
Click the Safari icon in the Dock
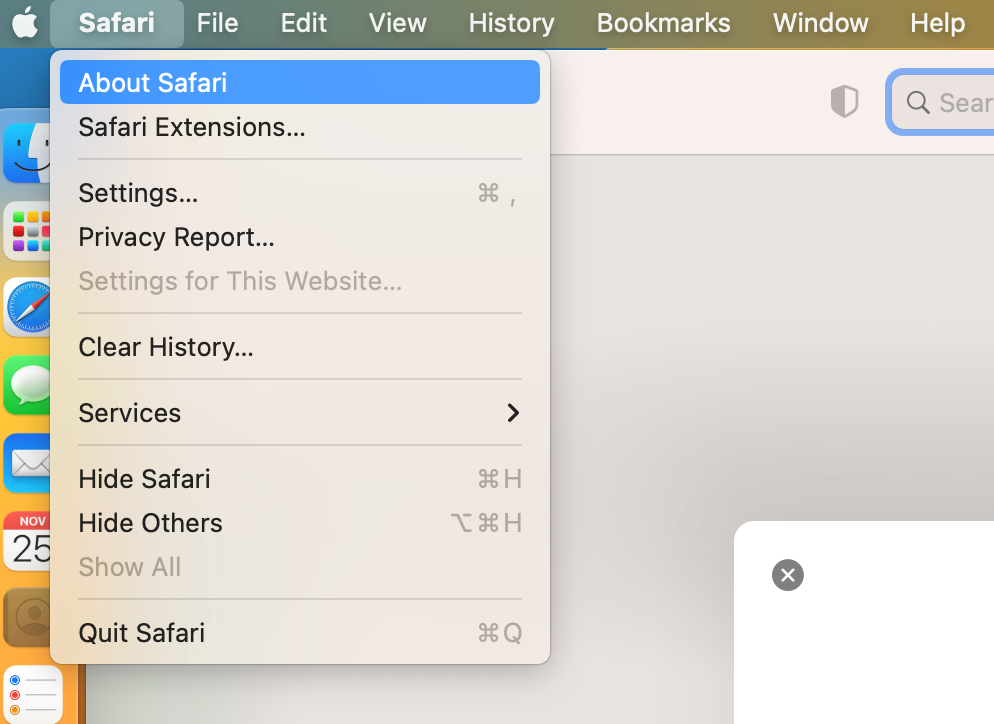pos(27,307)
